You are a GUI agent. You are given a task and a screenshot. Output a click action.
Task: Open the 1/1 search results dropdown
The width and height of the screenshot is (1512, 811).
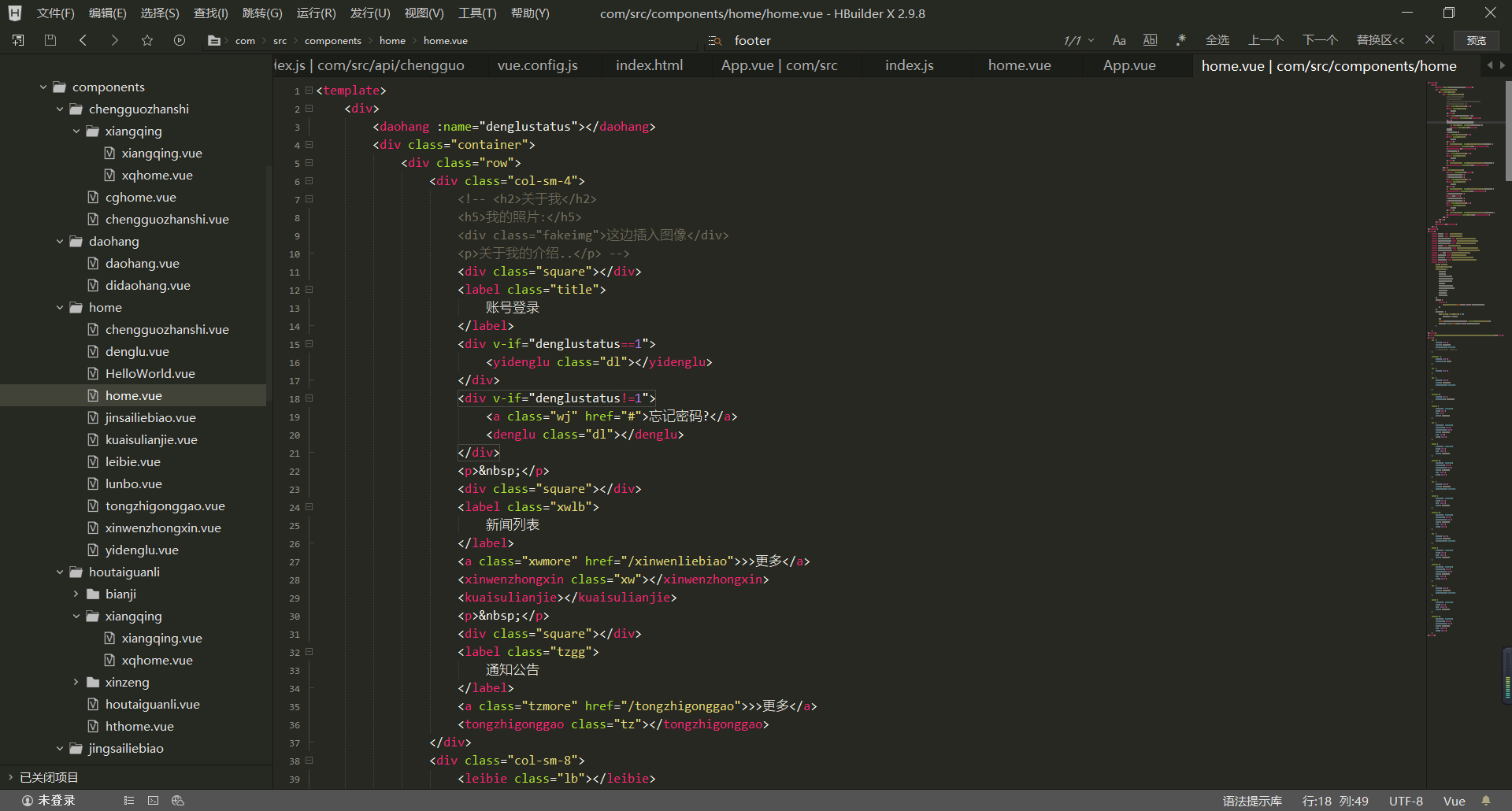click(x=1091, y=40)
